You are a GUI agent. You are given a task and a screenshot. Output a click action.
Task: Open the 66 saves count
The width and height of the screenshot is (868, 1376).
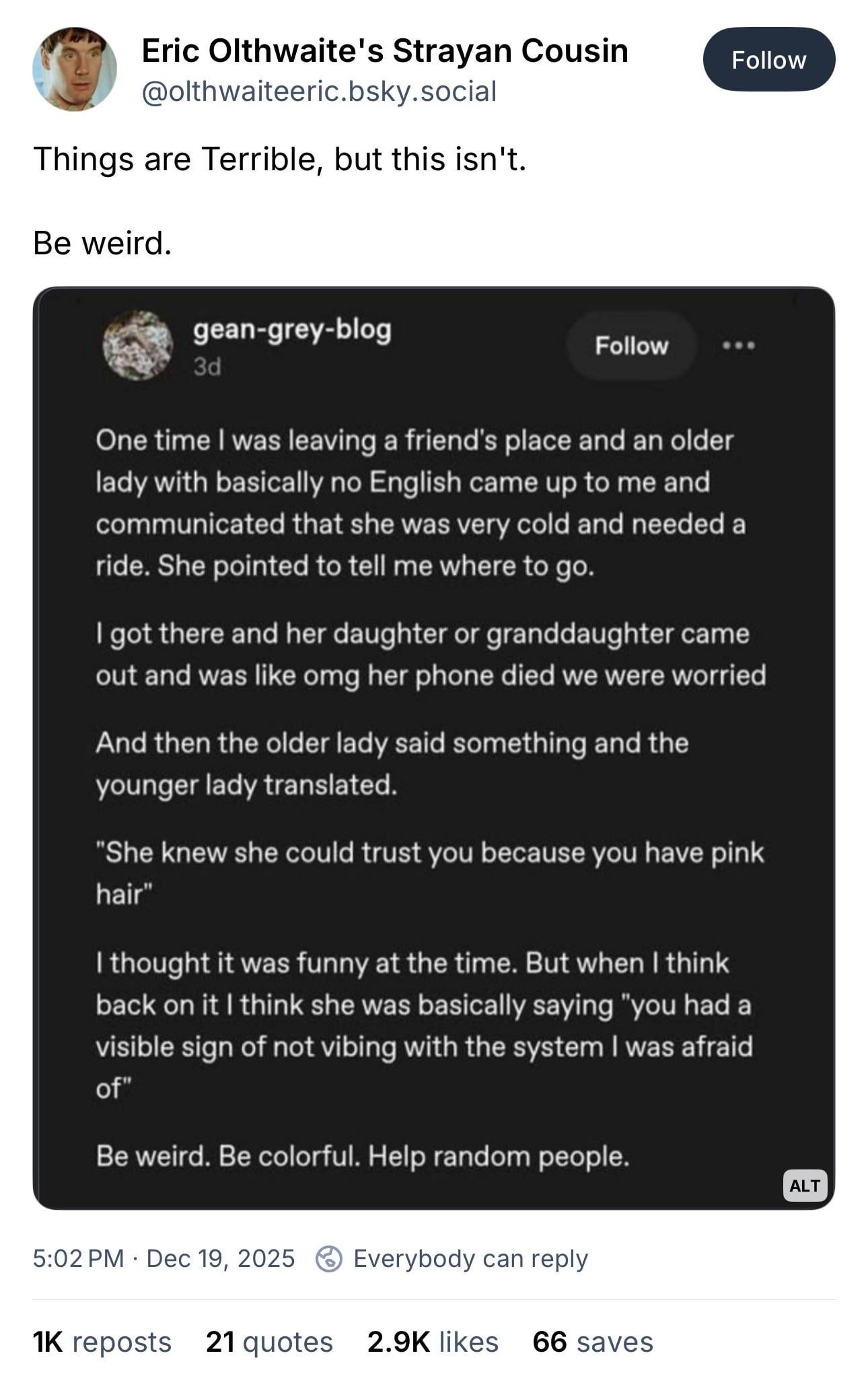pyautogui.click(x=592, y=1341)
